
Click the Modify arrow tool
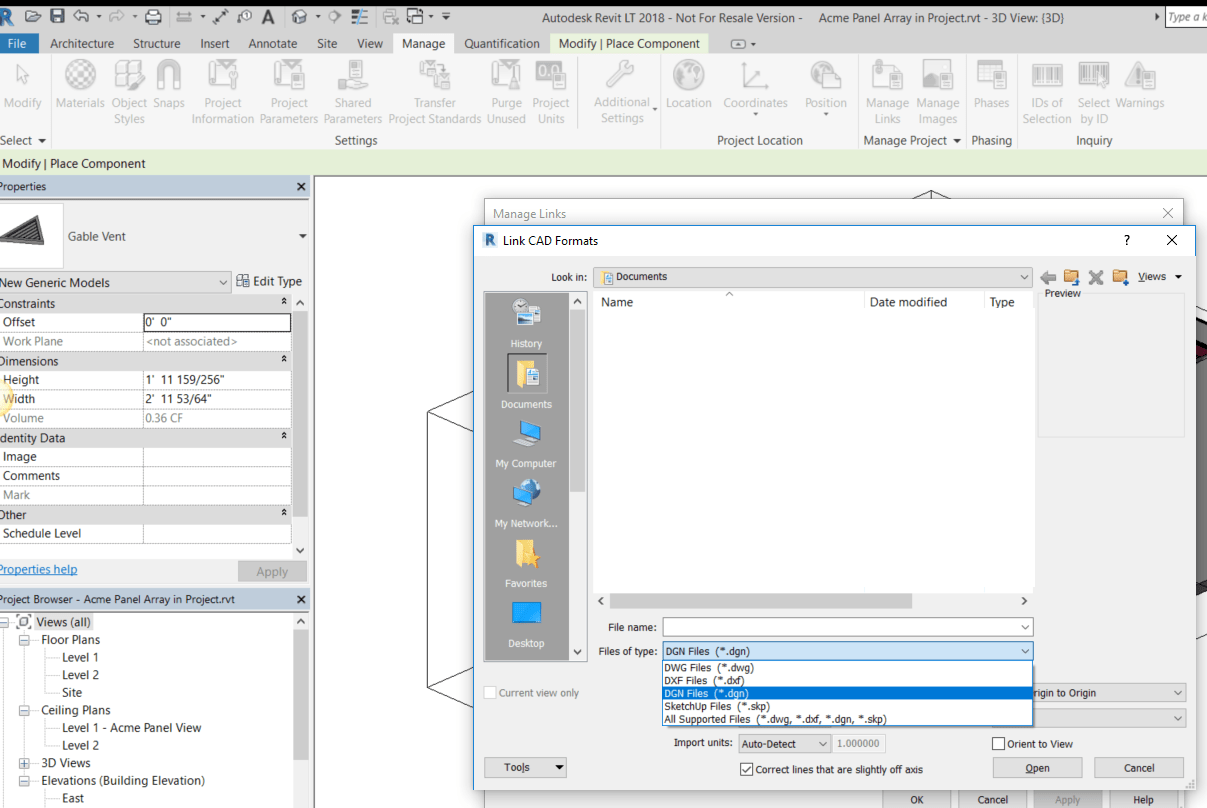click(x=22, y=85)
